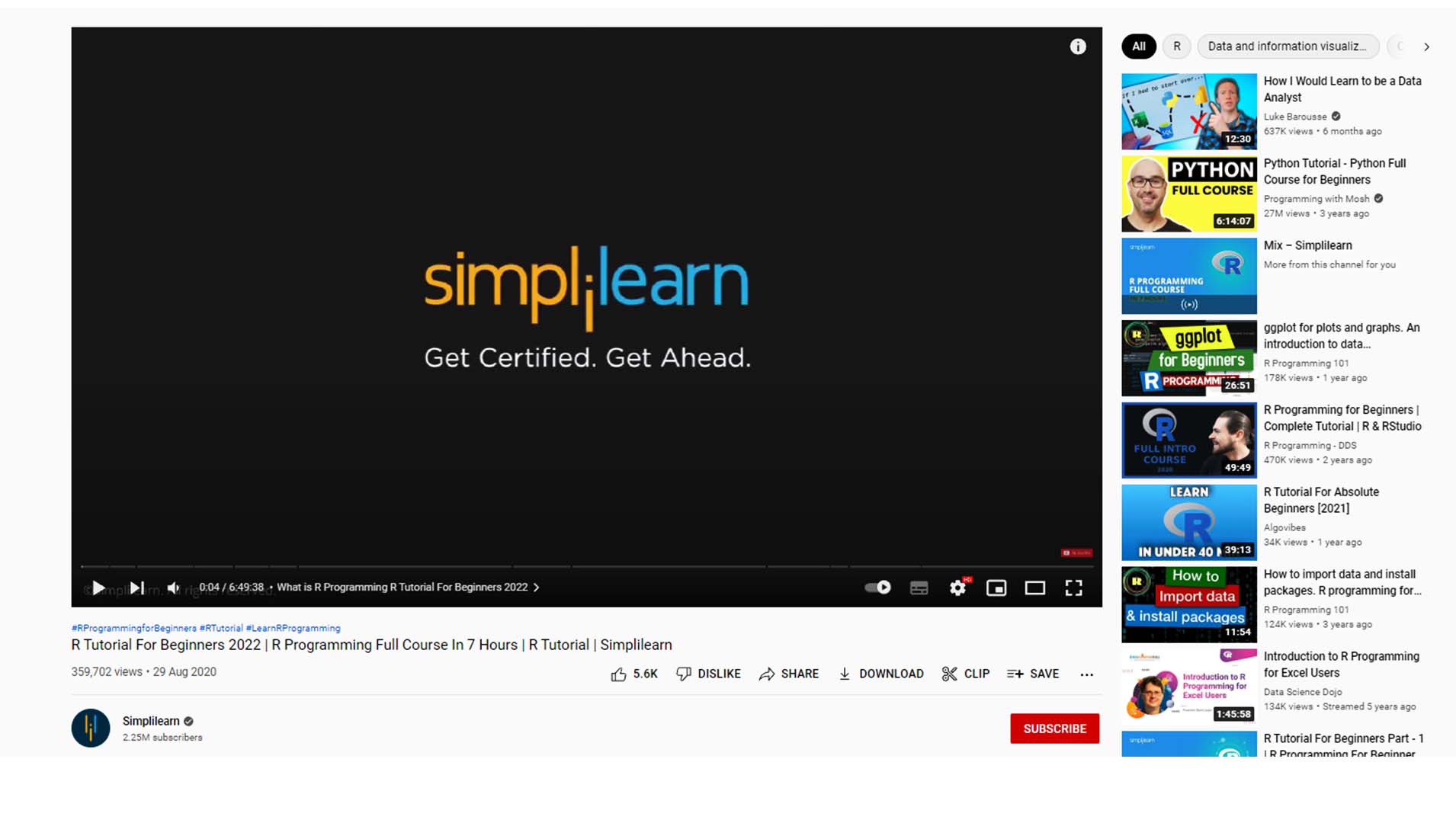
Task: Like the video with thumbs up
Action: click(x=618, y=674)
